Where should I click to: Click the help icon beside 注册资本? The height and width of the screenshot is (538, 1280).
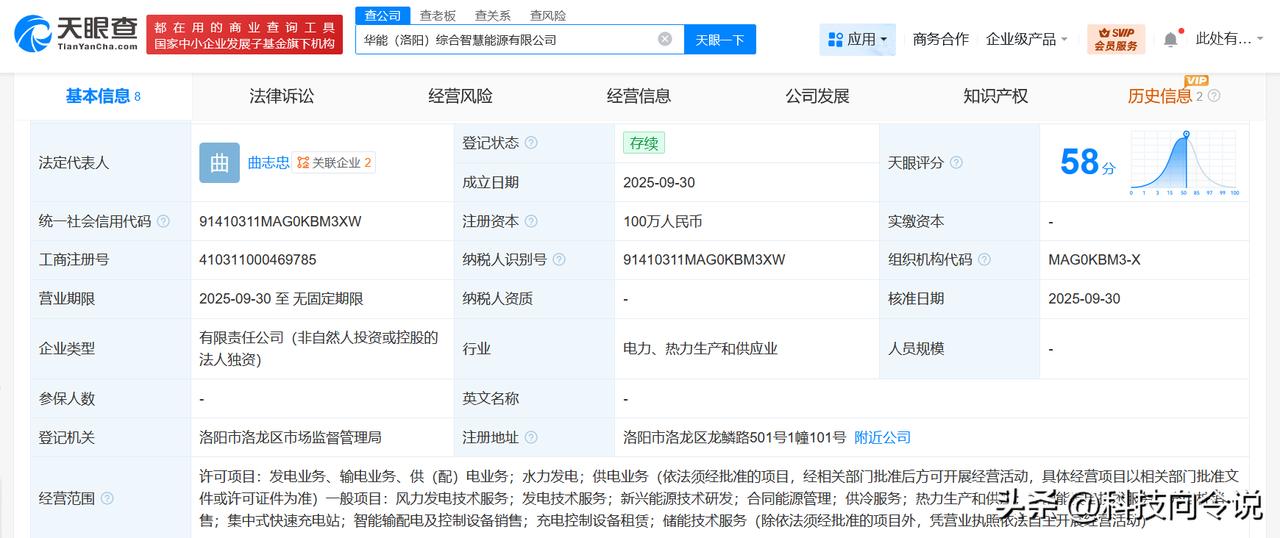click(531, 221)
